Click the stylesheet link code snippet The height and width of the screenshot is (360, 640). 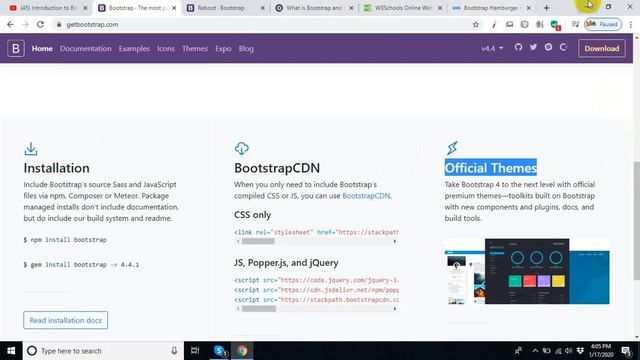[x=316, y=232]
